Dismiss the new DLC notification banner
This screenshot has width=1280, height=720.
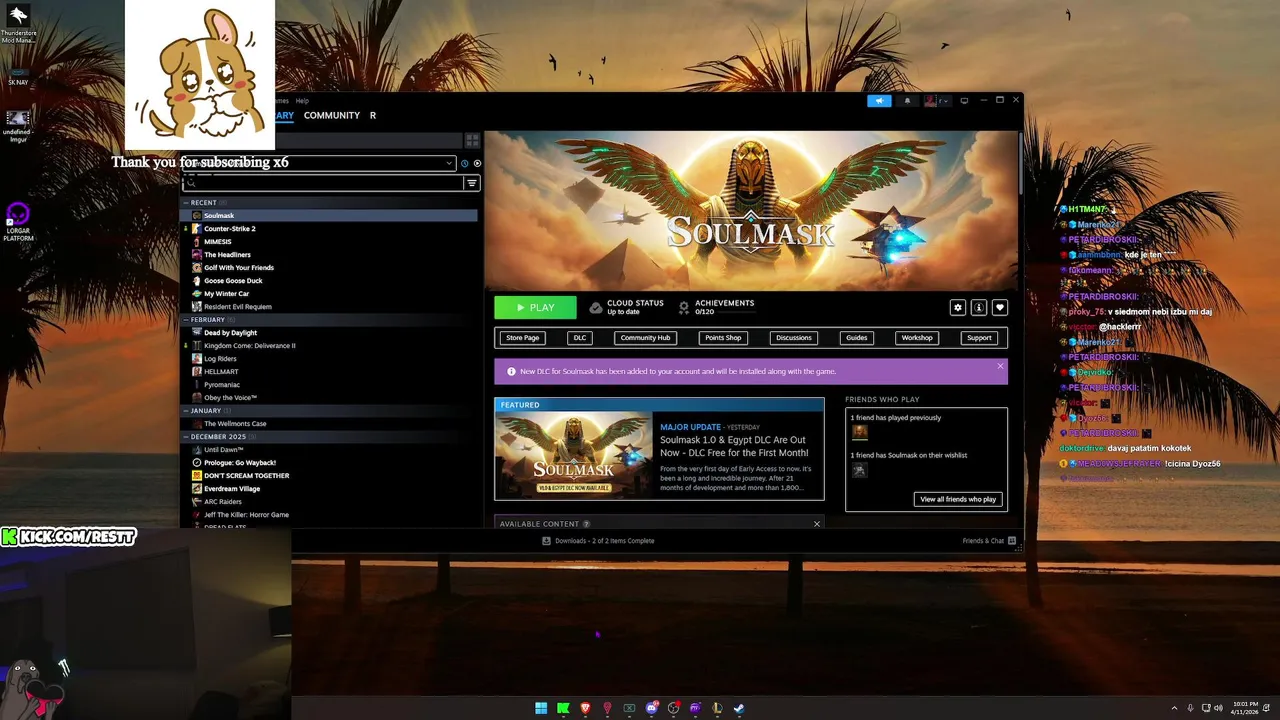point(1000,366)
